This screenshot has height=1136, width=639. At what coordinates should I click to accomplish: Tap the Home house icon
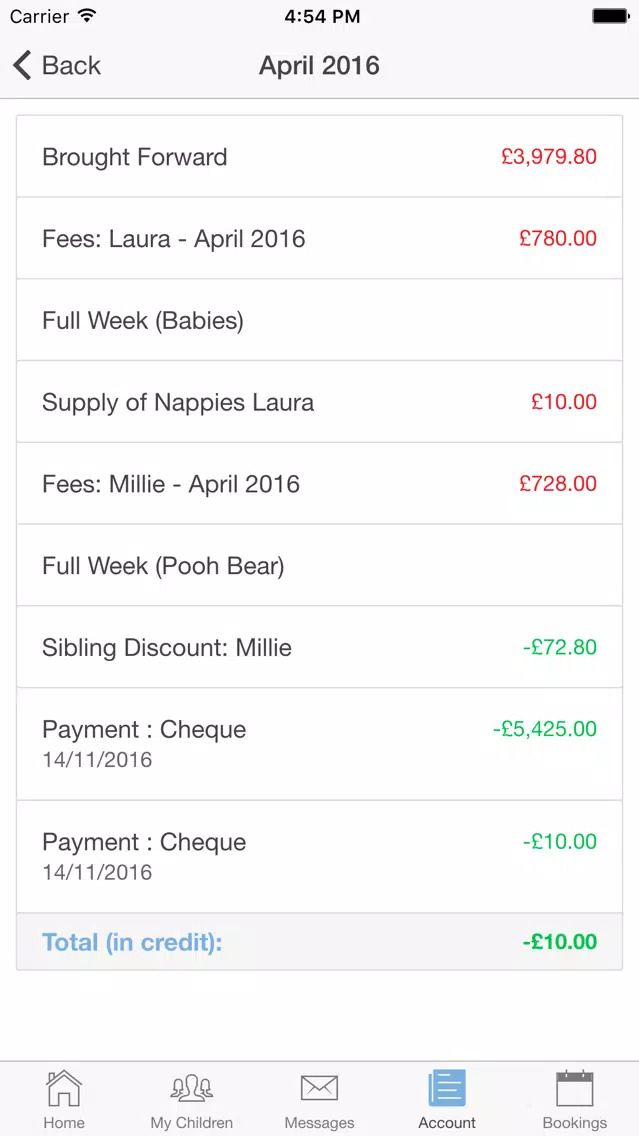(x=64, y=1089)
